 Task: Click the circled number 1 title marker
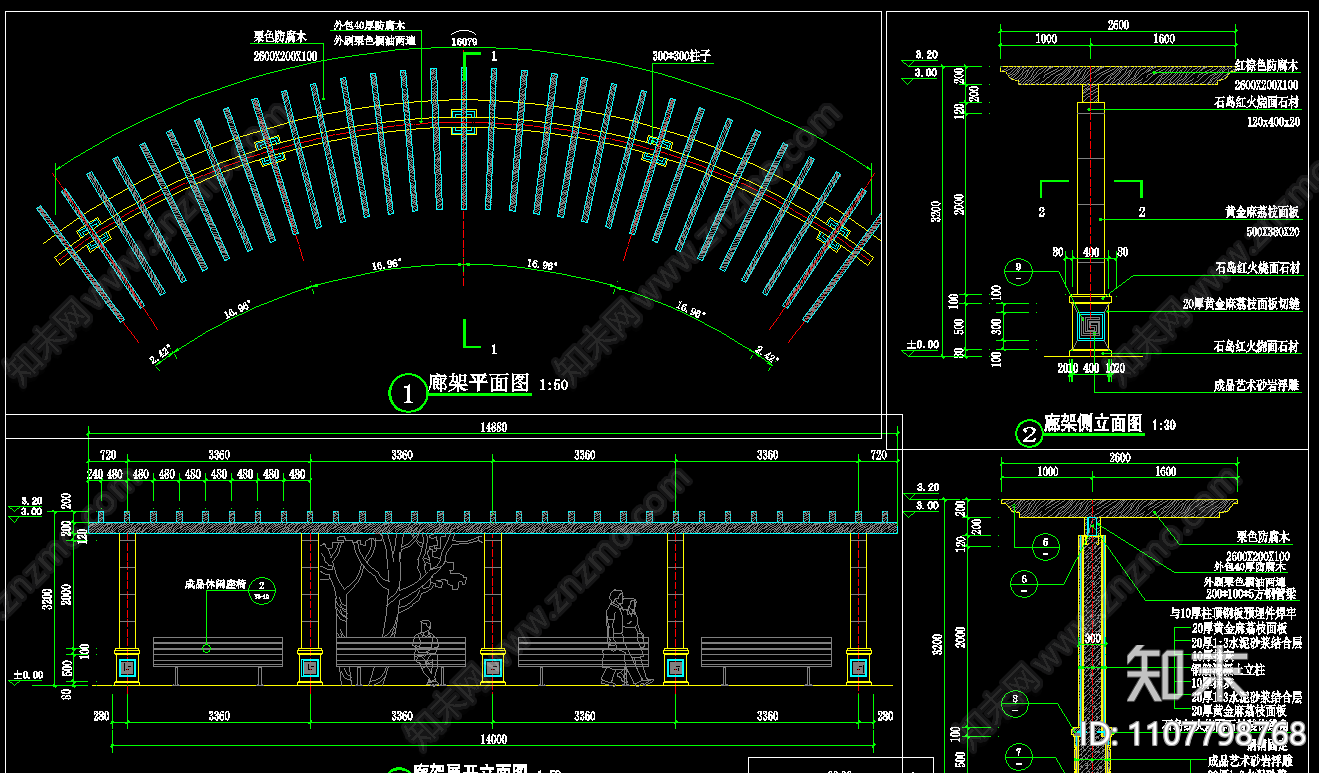pyautogui.click(x=408, y=393)
